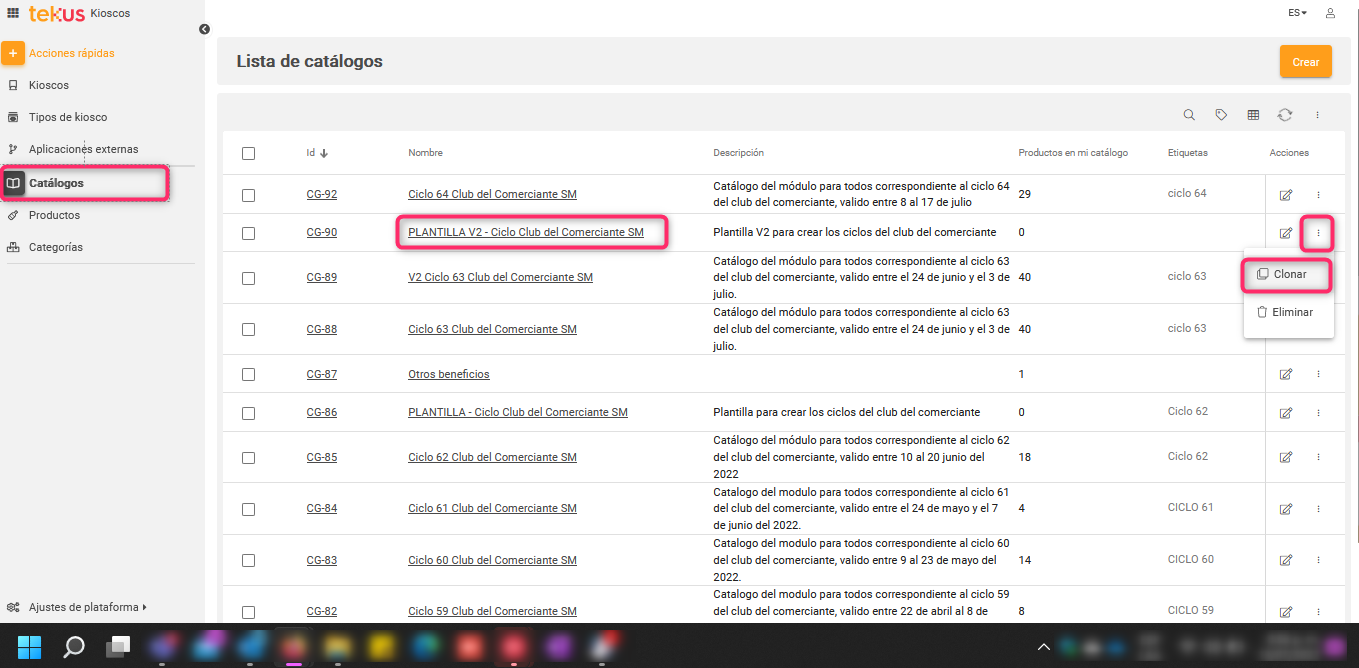The image size is (1359, 668).
Task: Edit the Otros beneficios catalog
Action: (1286, 374)
